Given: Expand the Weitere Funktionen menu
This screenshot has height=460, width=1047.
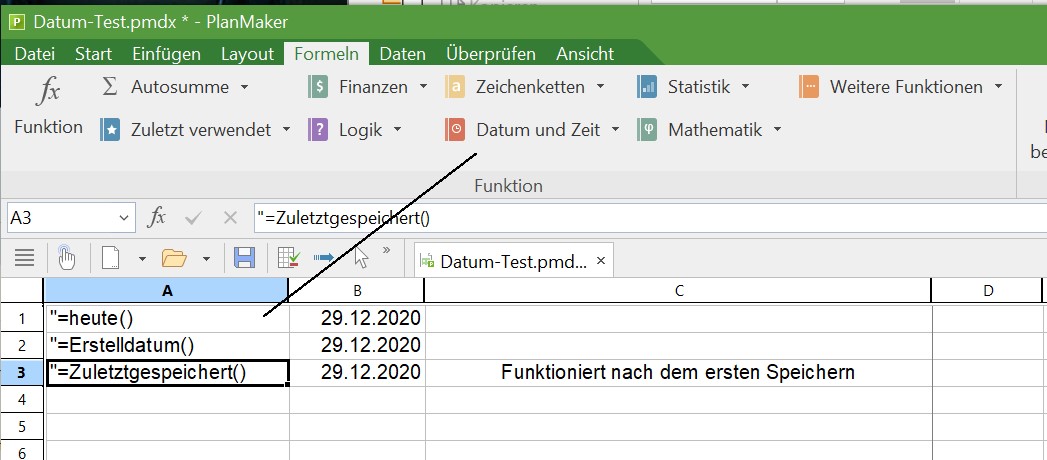Looking at the screenshot, I should 997,87.
